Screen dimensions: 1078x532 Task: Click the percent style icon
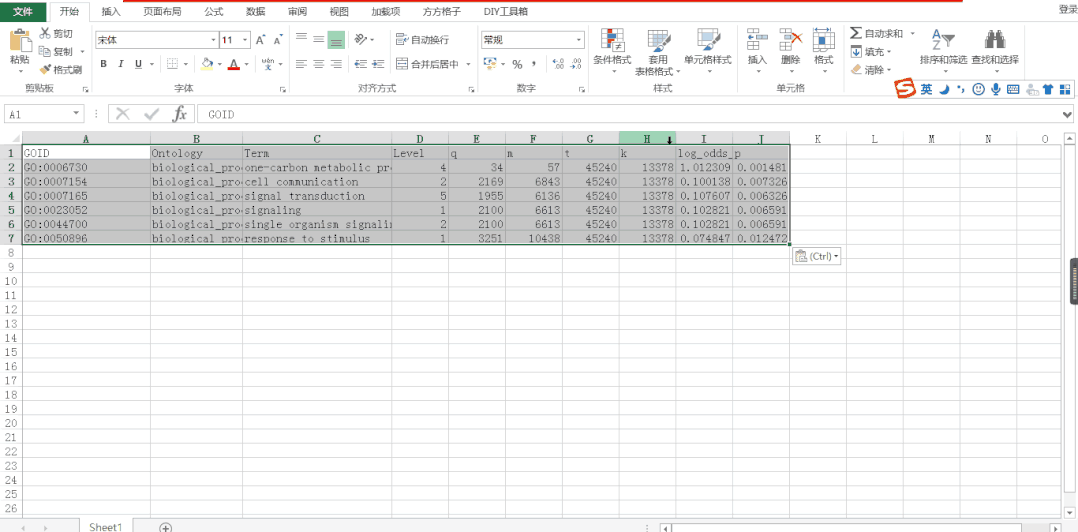click(517, 64)
